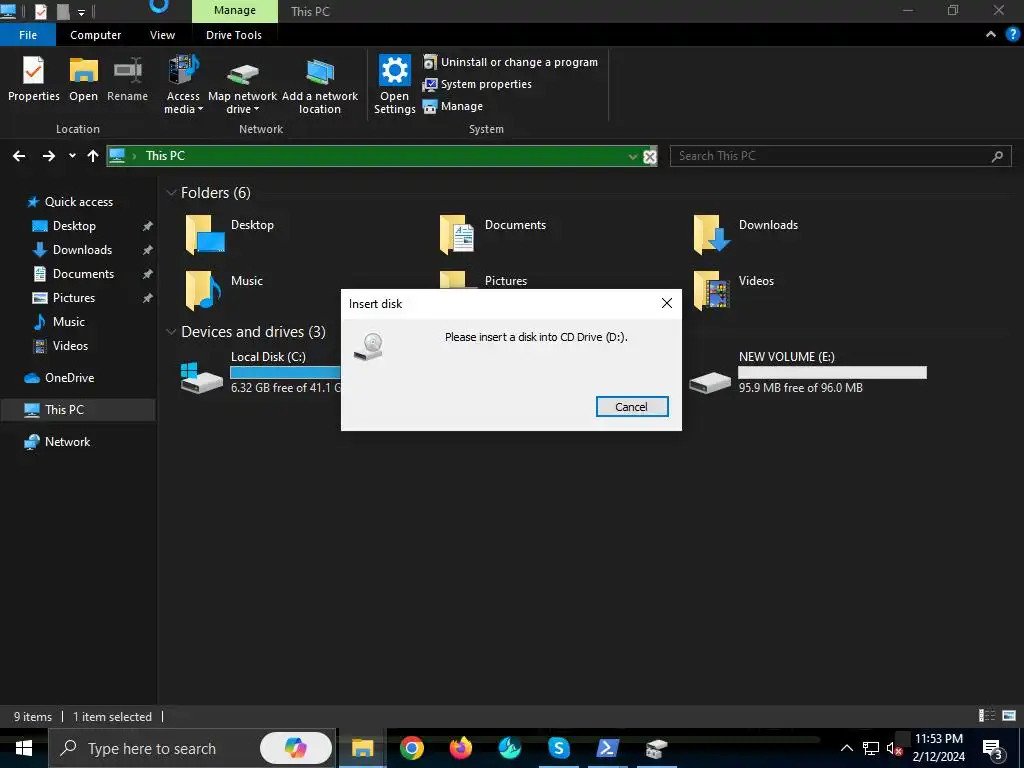
Task: Open Google Chrome from taskbar
Action: (x=411, y=748)
